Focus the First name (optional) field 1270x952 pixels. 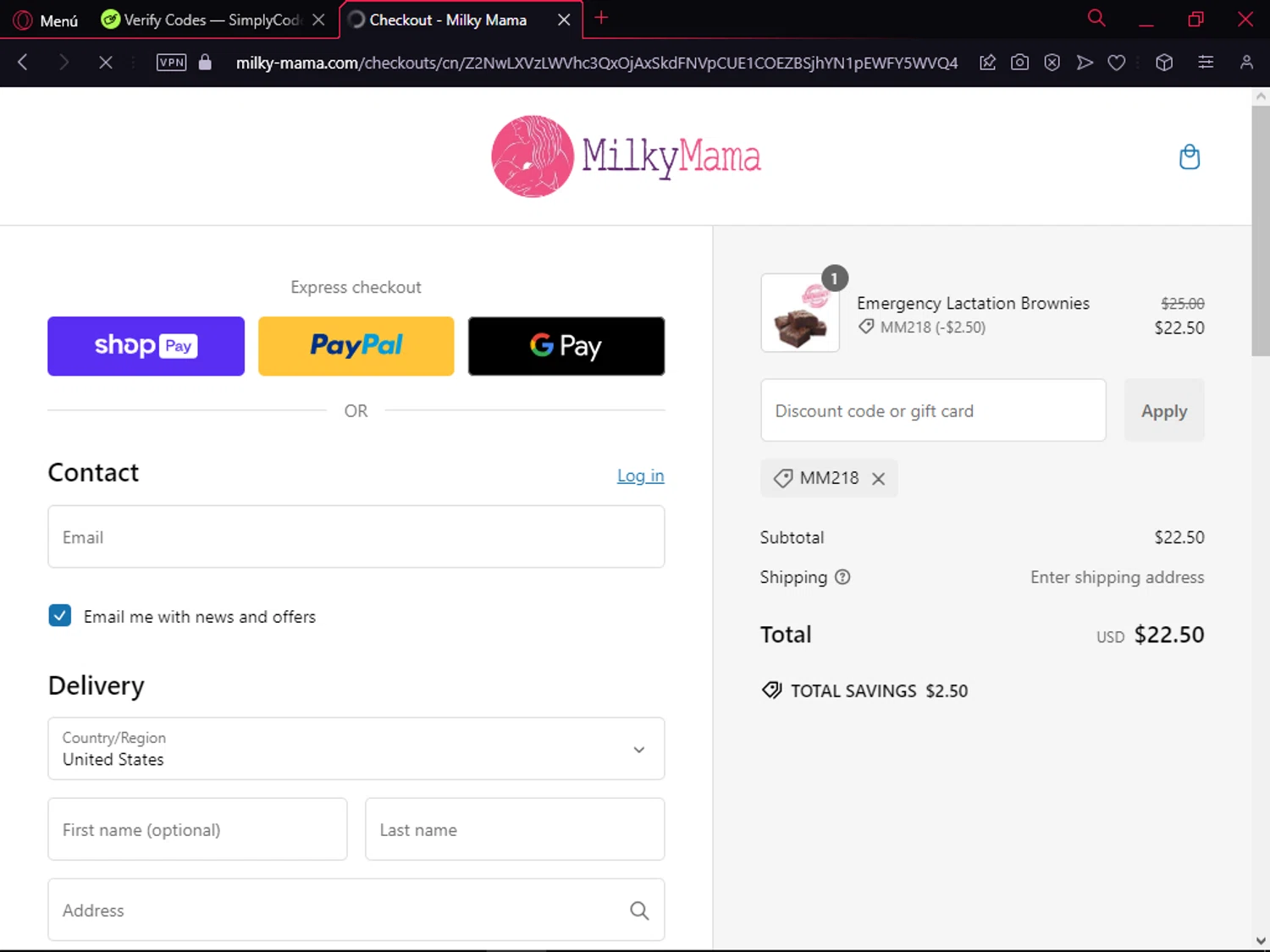pos(197,829)
